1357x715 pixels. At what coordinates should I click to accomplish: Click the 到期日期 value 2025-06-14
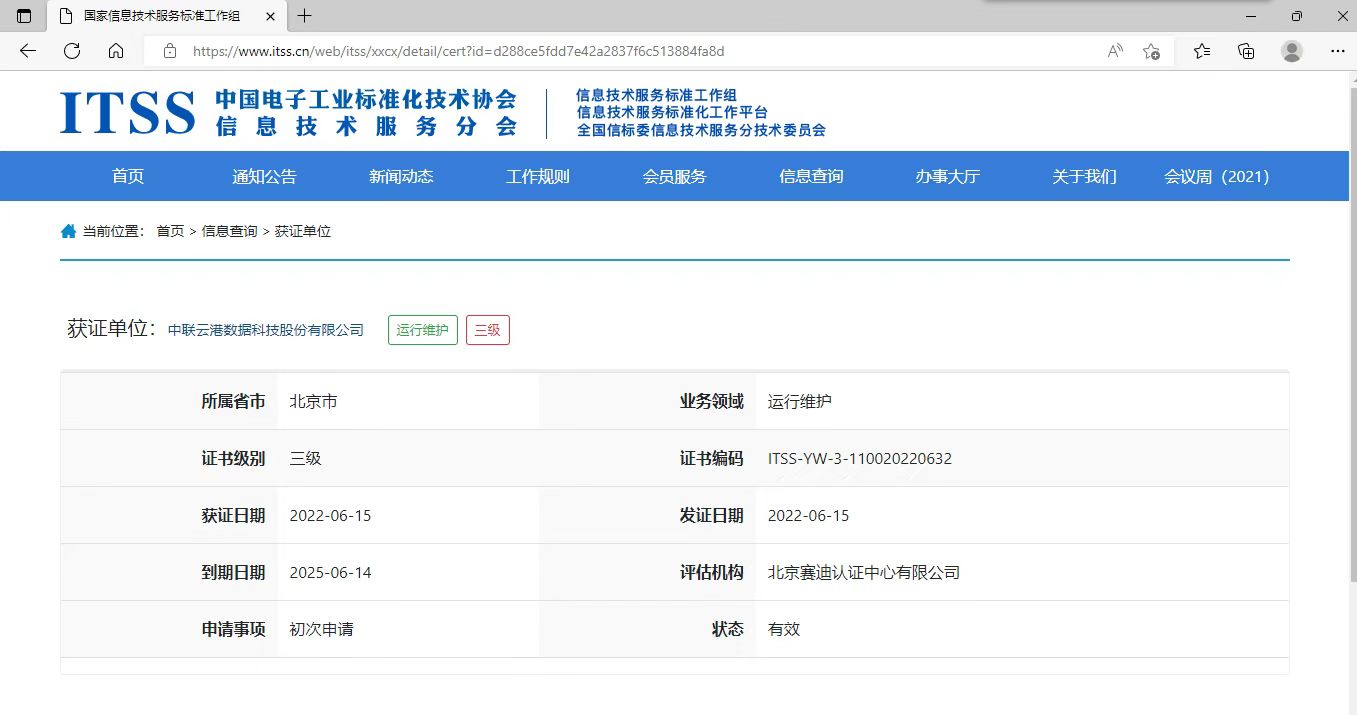330,573
